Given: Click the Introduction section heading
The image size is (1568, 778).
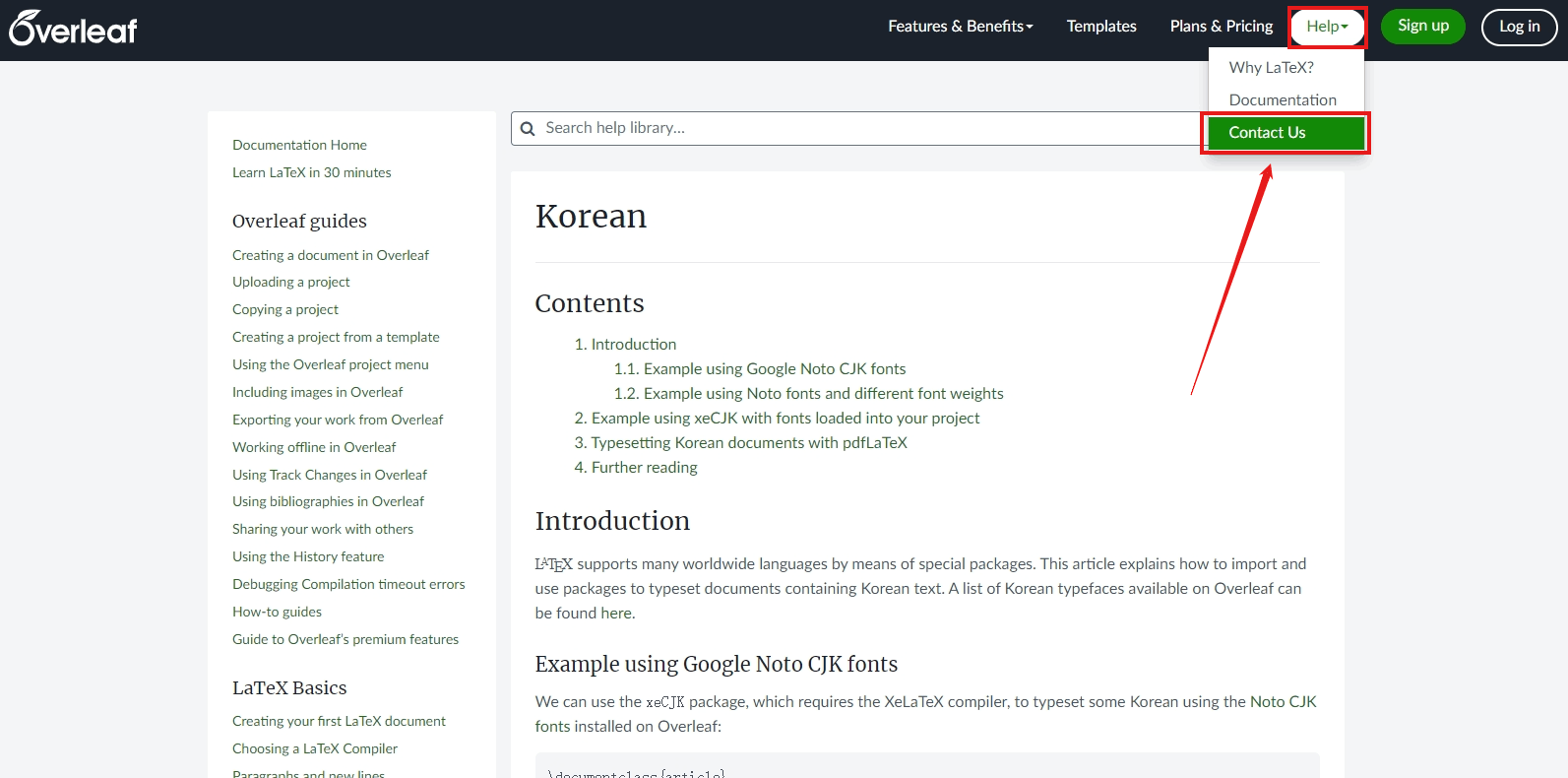Looking at the screenshot, I should 612,521.
